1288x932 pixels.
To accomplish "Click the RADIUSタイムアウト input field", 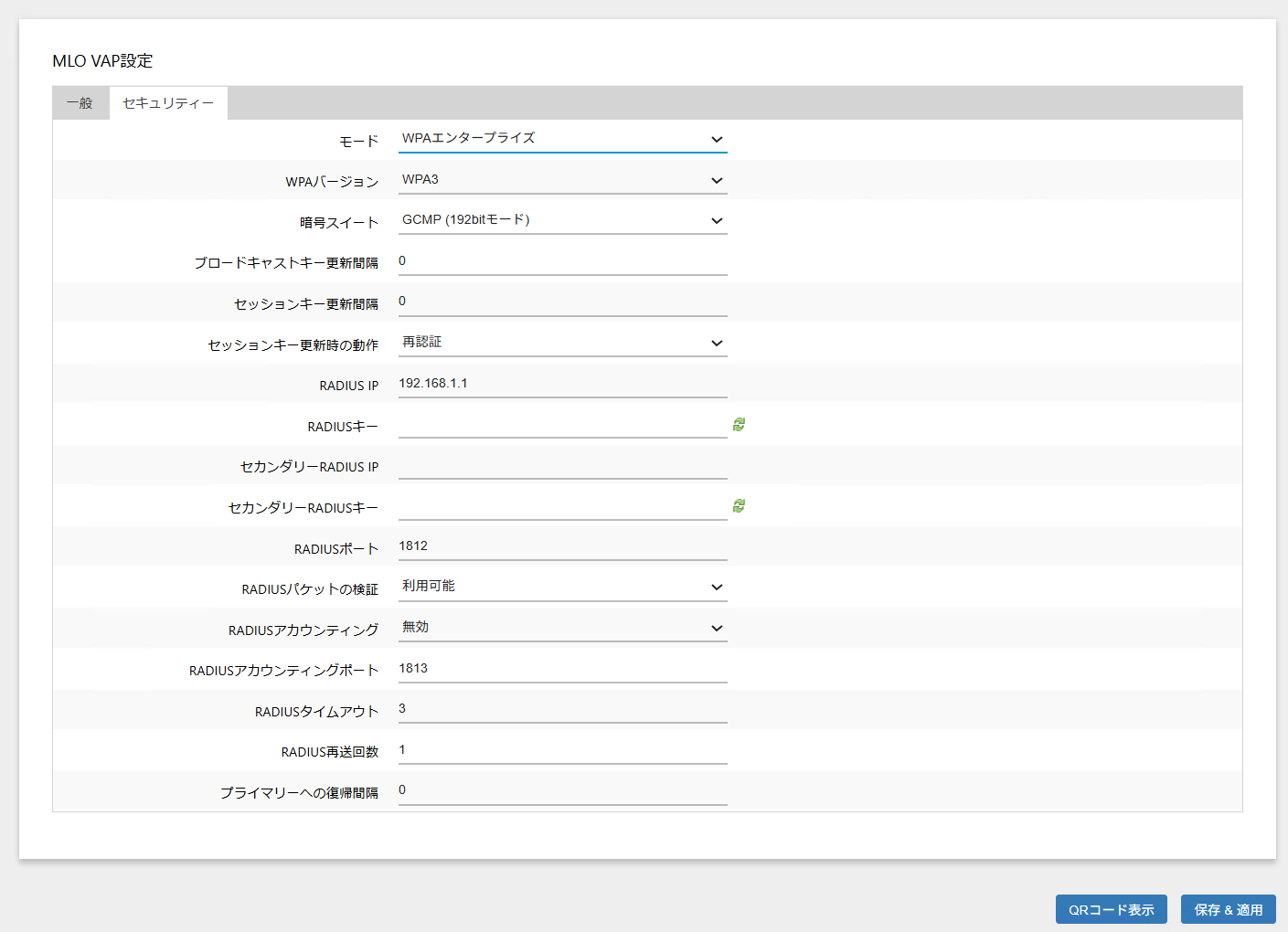I will (562, 709).
